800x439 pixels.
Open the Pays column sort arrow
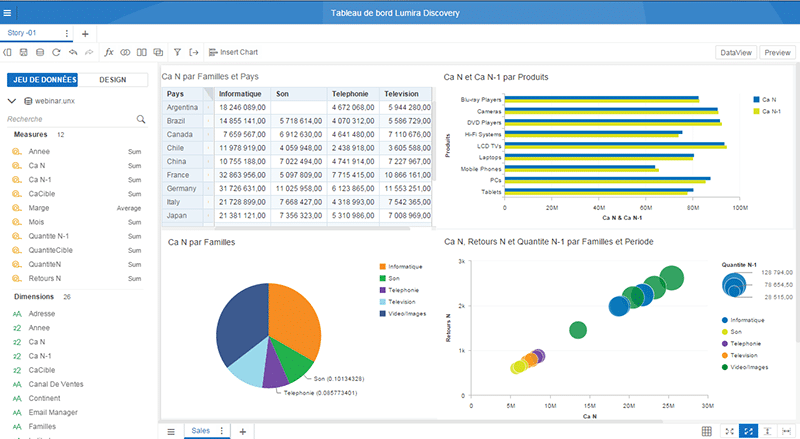[208, 93]
